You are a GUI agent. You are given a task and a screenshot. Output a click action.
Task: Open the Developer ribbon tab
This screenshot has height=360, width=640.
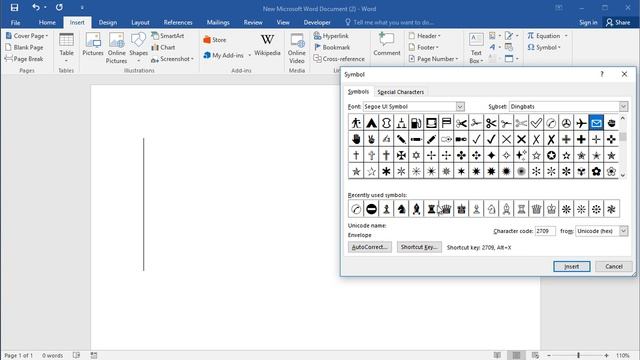pyautogui.click(x=317, y=22)
